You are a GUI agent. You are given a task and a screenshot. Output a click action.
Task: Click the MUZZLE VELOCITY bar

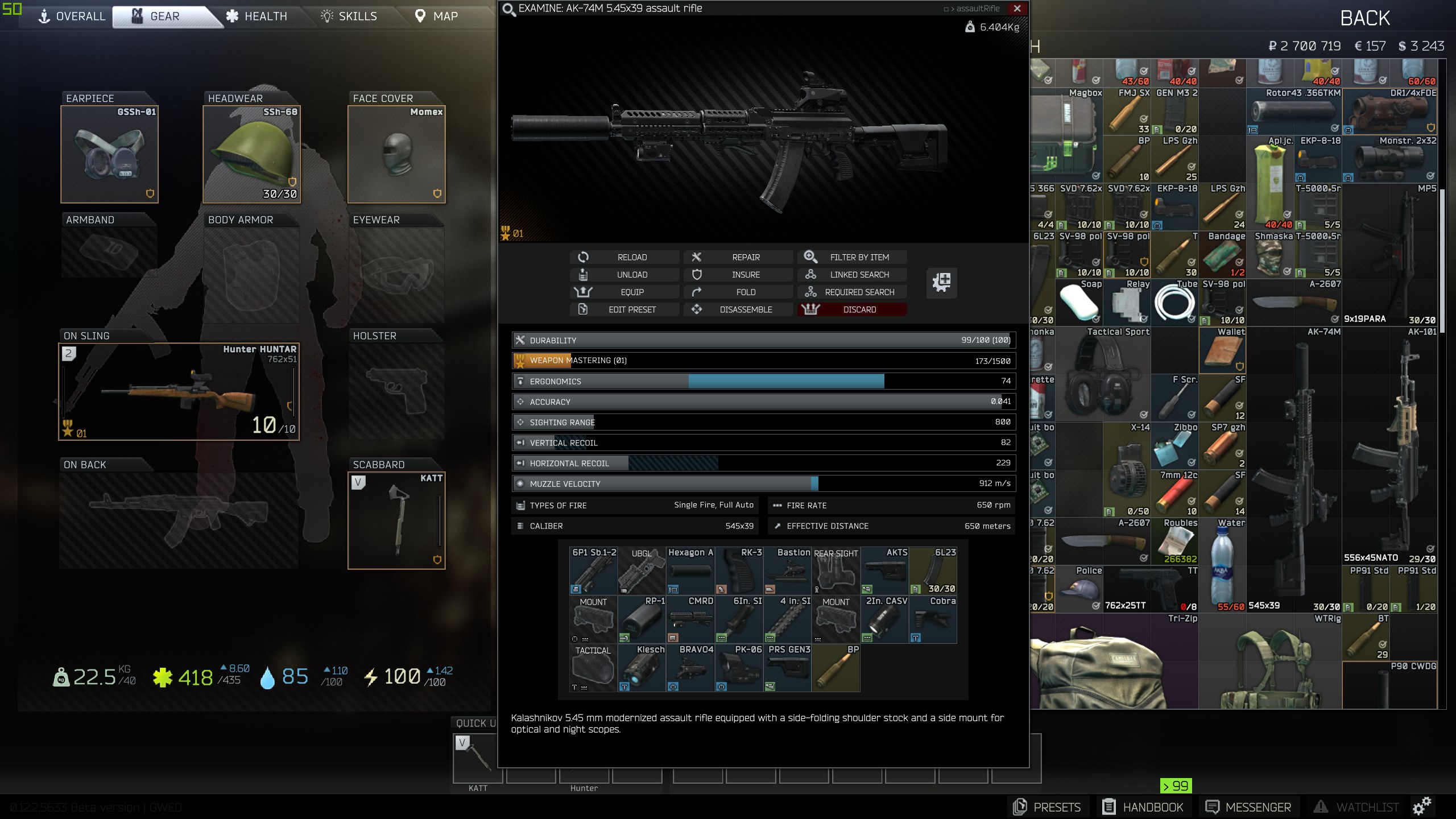(x=763, y=483)
